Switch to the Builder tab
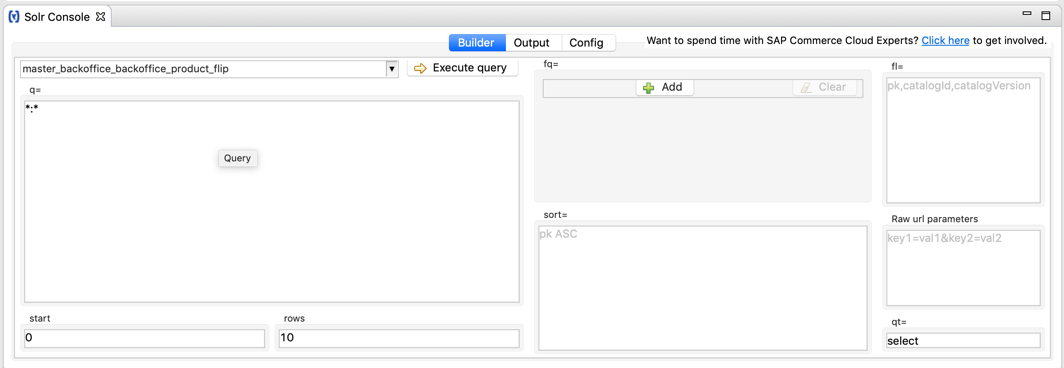Screen dimensions: 1064x368 tap(476, 43)
